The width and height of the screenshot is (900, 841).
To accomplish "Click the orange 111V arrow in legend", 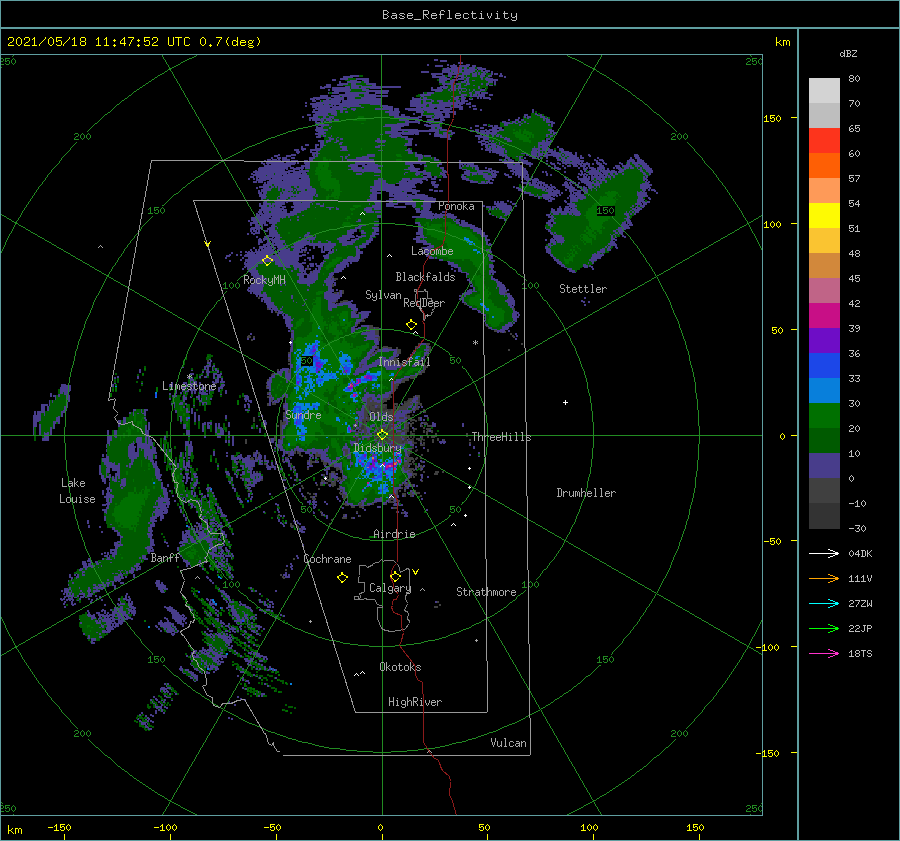I will point(824,579).
